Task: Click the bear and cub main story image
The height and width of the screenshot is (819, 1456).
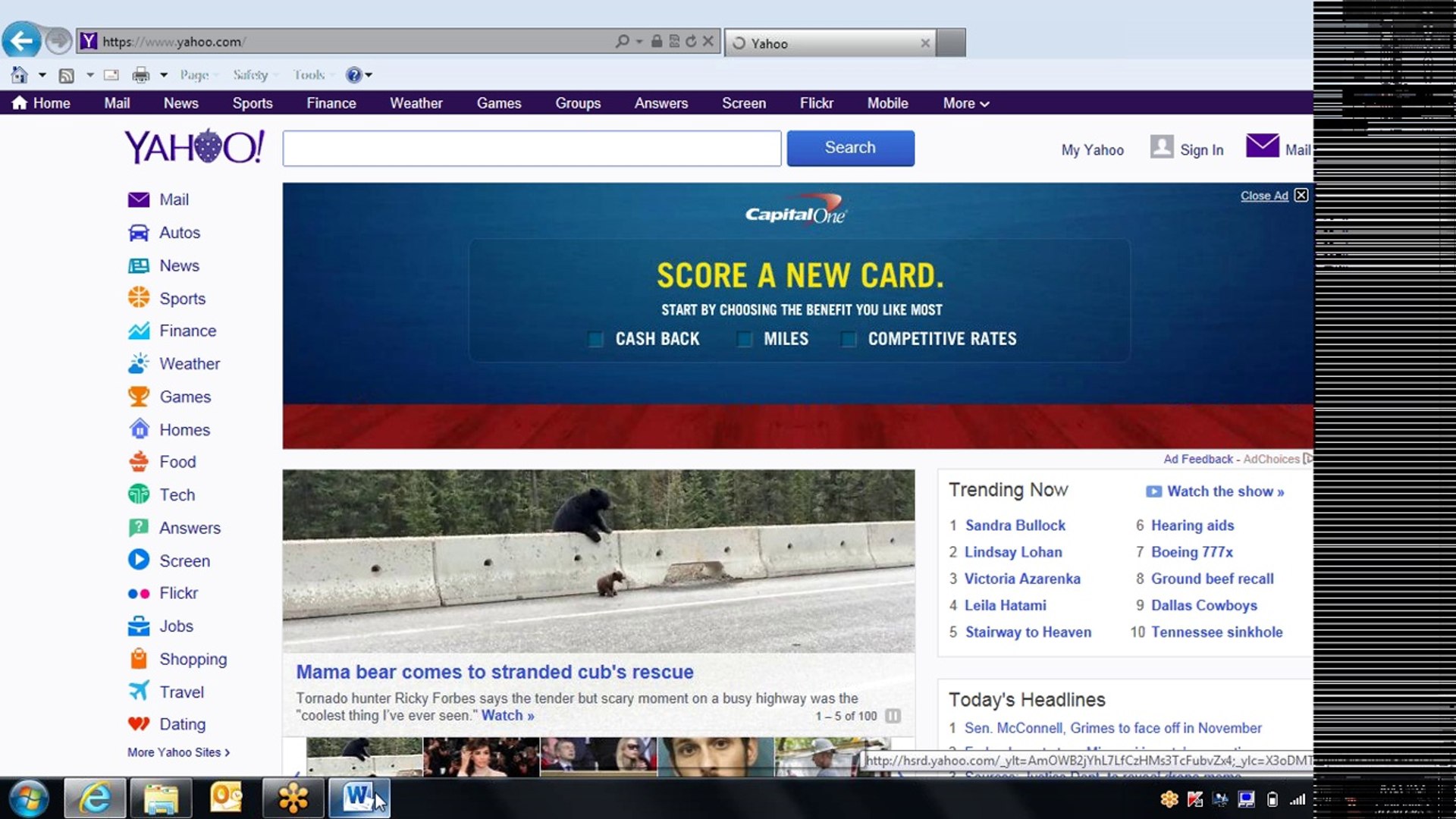Action: 598,561
